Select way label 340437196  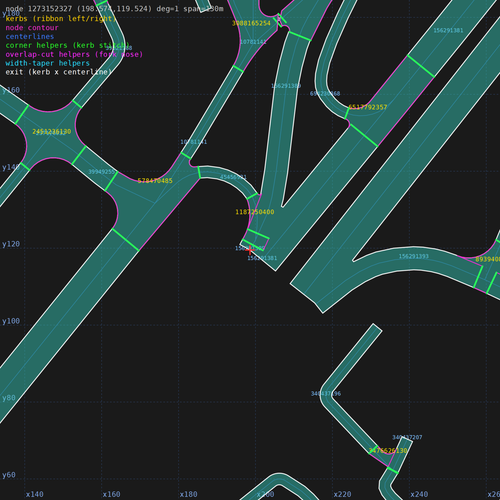pyautogui.click(x=326, y=394)
